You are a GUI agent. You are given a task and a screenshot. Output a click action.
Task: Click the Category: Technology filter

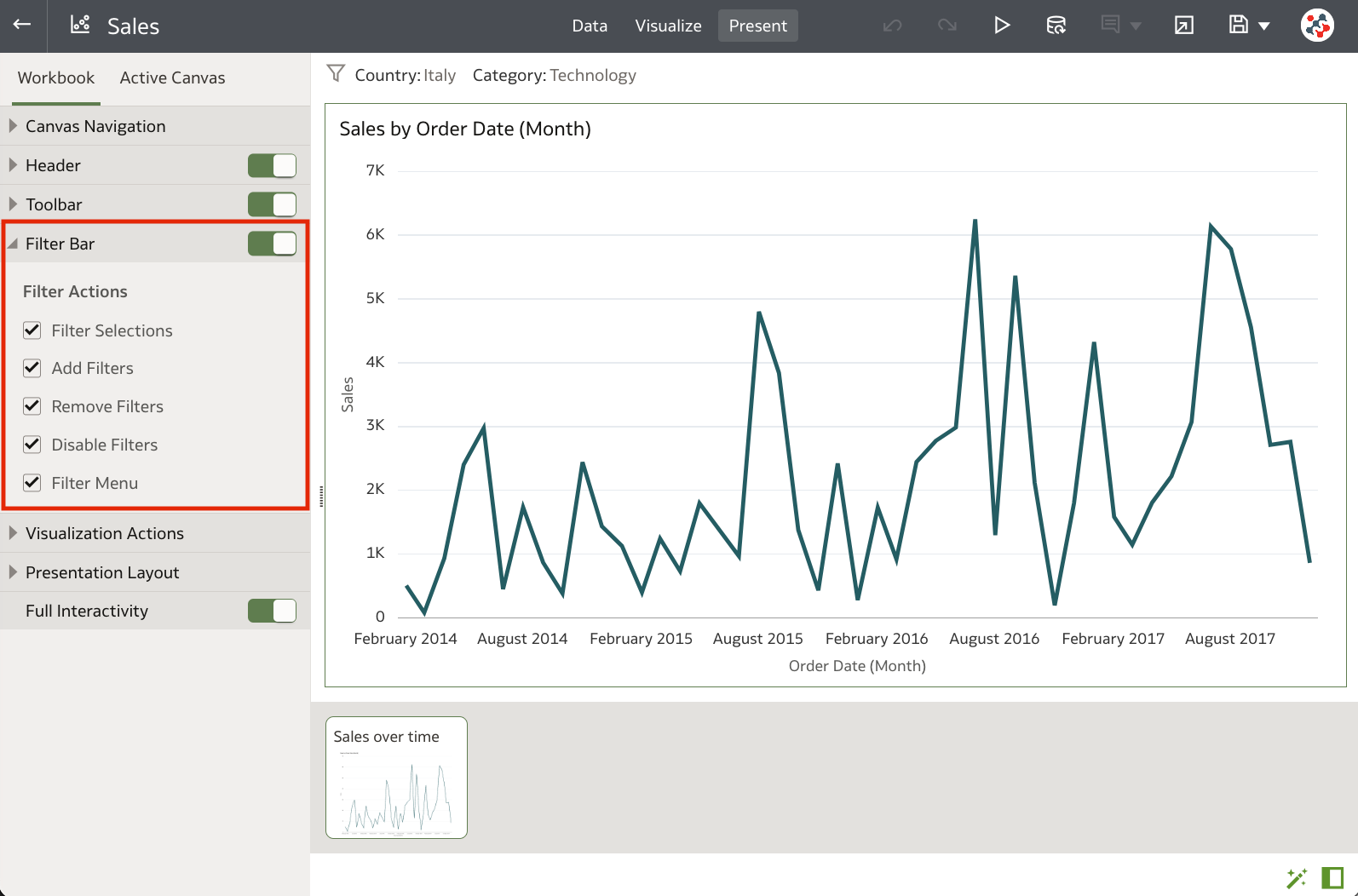click(x=555, y=75)
